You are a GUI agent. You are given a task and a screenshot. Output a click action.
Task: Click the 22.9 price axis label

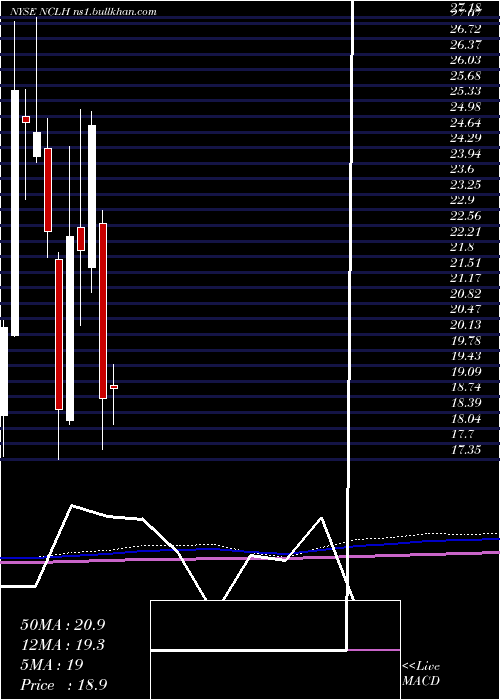pos(462,200)
